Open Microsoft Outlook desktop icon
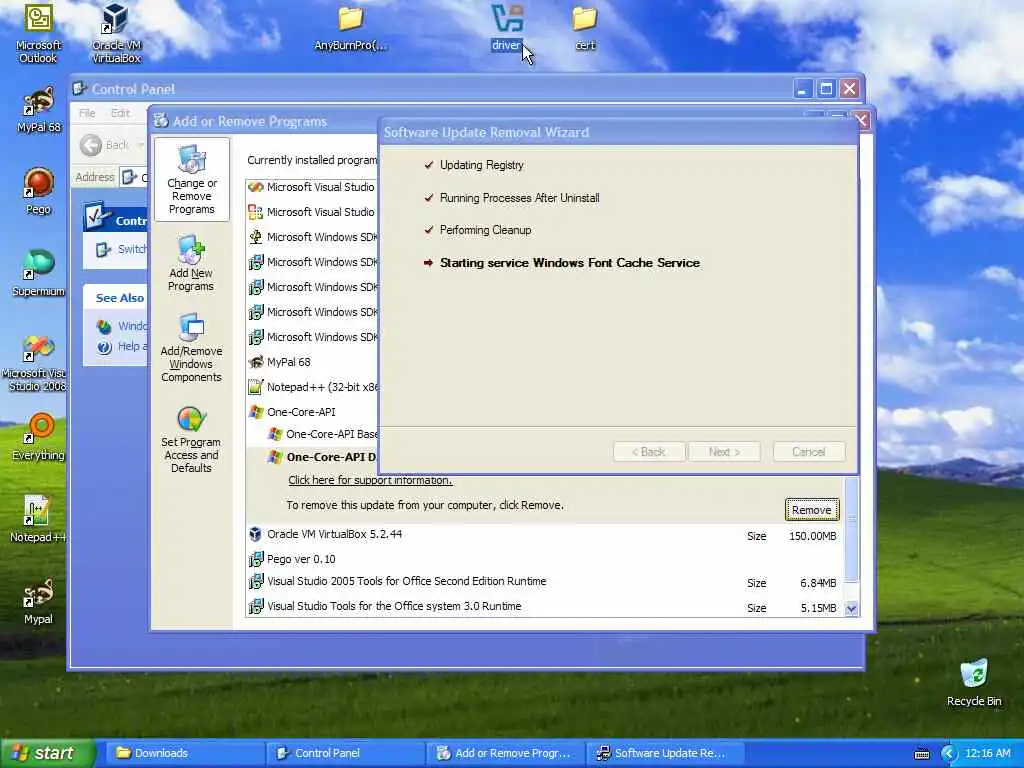 [38, 33]
